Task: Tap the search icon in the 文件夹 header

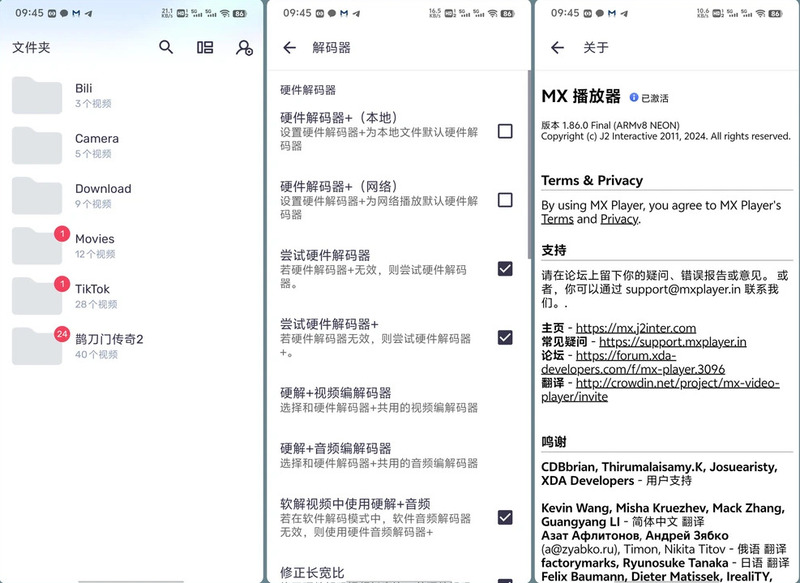Action: pos(166,47)
